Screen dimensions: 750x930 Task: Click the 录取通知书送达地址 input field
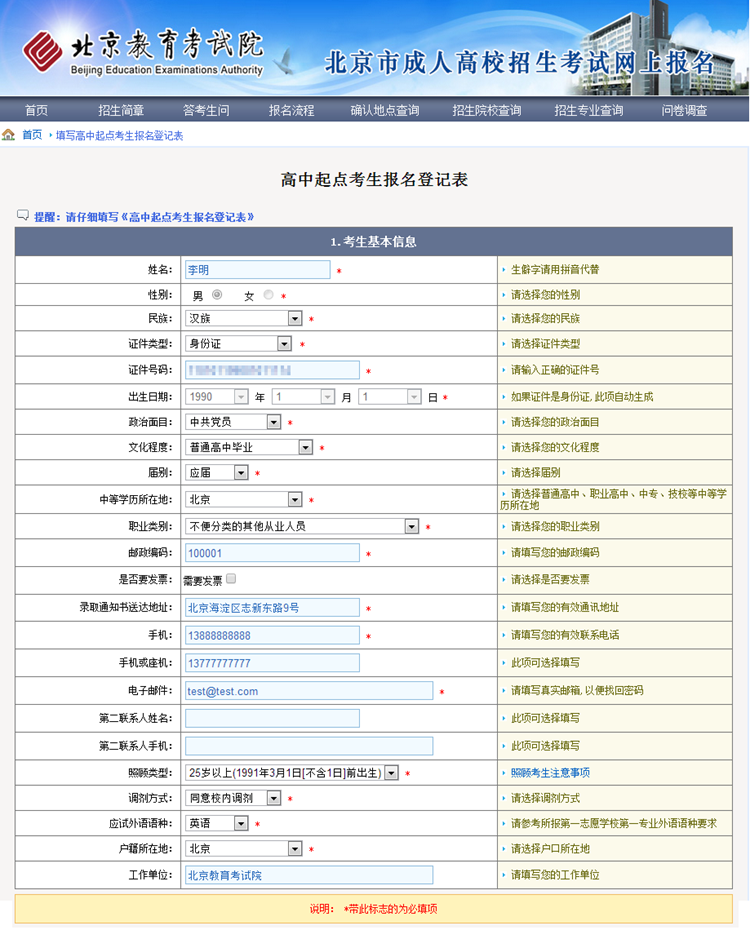click(272, 607)
